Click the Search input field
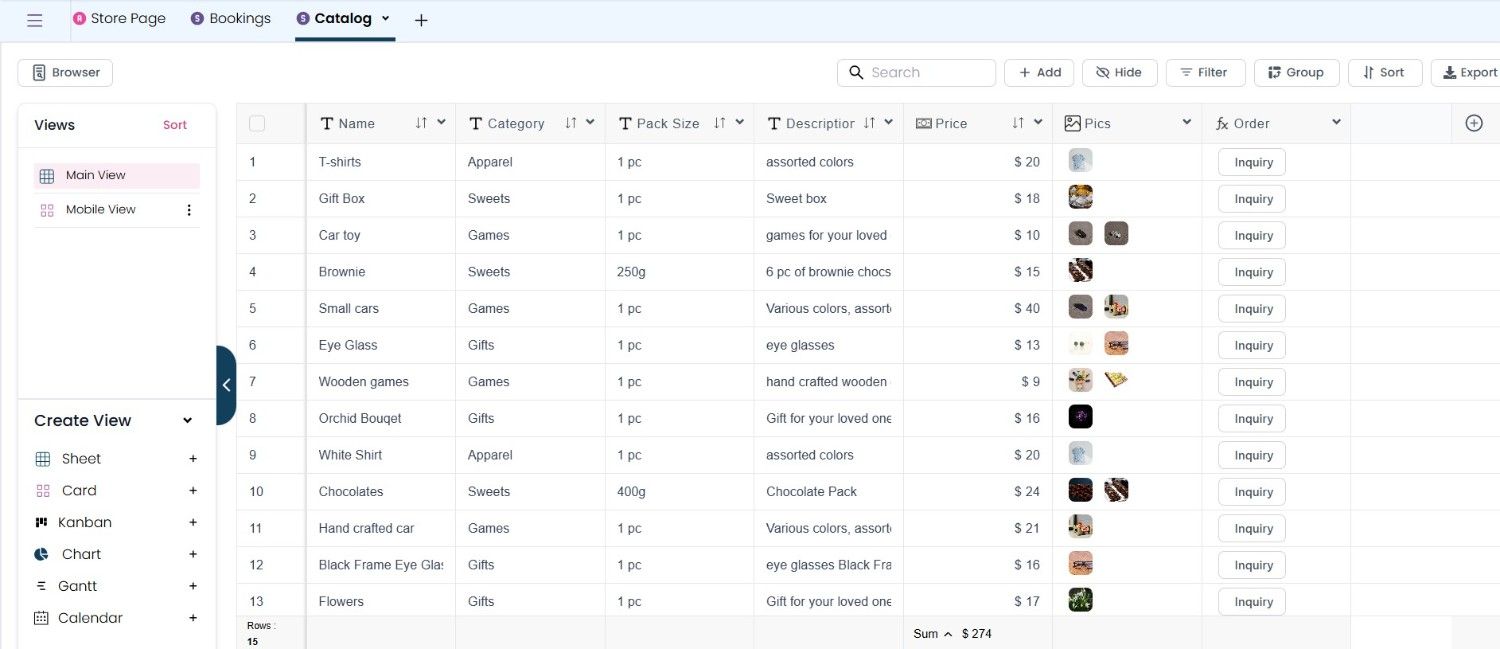The width and height of the screenshot is (1500, 649). (916, 72)
